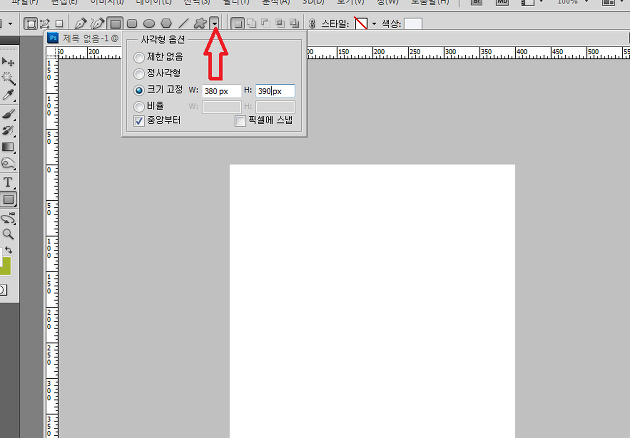The height and width of the screenshot is (438, 630).
Task: Open the 보기(V) menu
Action: click(x=350, y=2)
